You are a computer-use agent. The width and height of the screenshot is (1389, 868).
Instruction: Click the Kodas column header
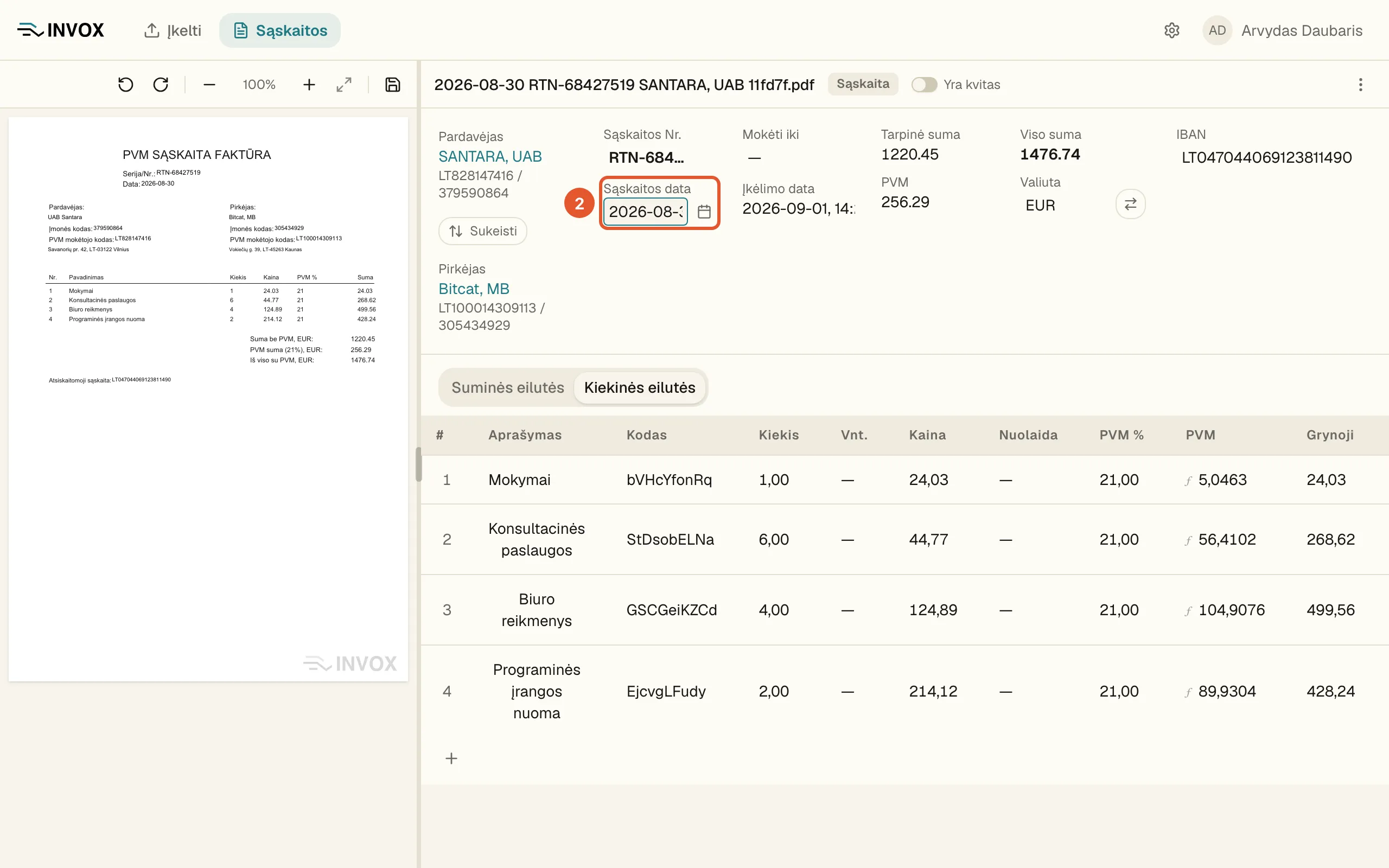(646, 435)
